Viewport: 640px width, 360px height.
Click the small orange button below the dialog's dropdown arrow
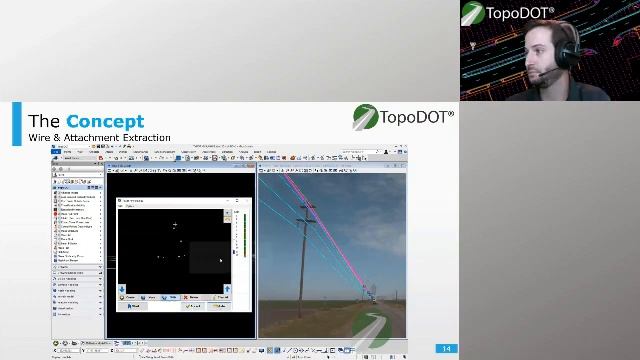click(227, 219)
